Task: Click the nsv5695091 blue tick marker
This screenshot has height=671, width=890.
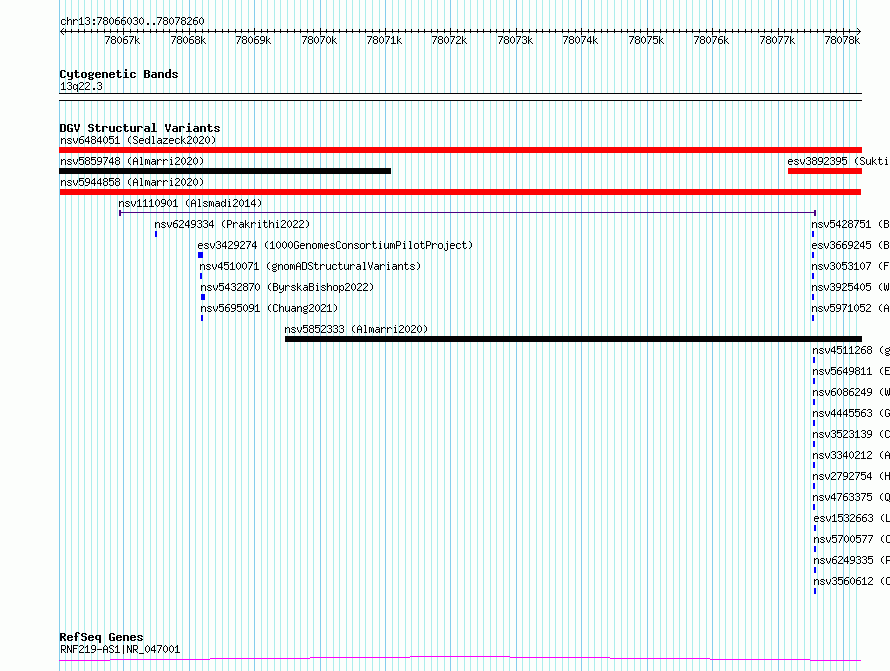Action: pyautogui.click(x=202, y=318)
